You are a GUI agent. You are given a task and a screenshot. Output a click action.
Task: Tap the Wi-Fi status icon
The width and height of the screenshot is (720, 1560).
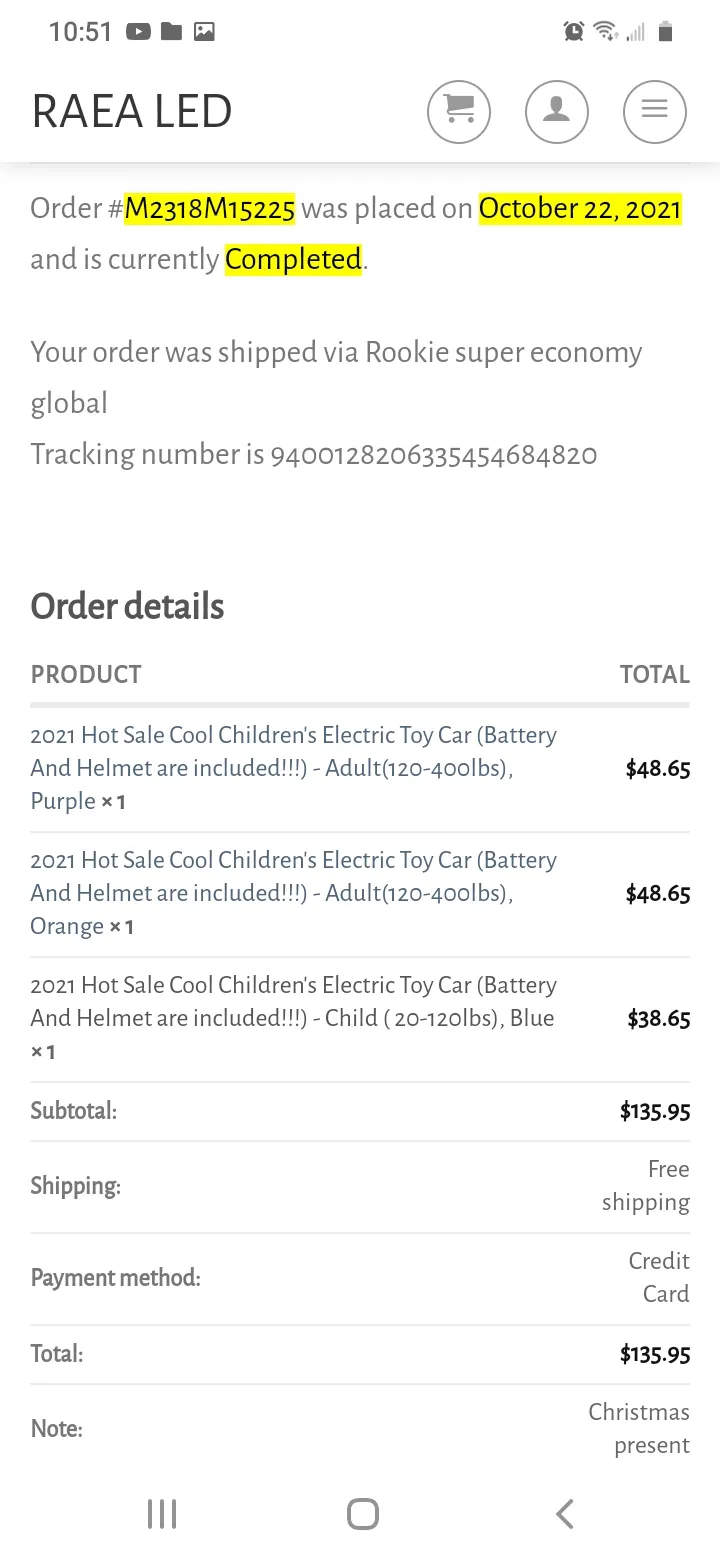(605, 32)
